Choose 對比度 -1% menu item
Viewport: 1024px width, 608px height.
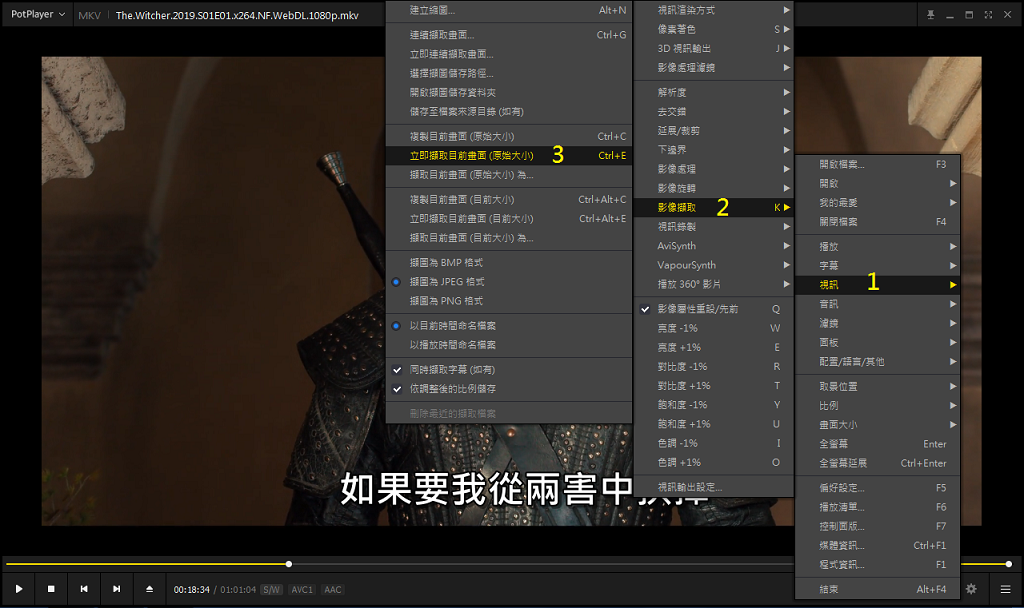714,366
